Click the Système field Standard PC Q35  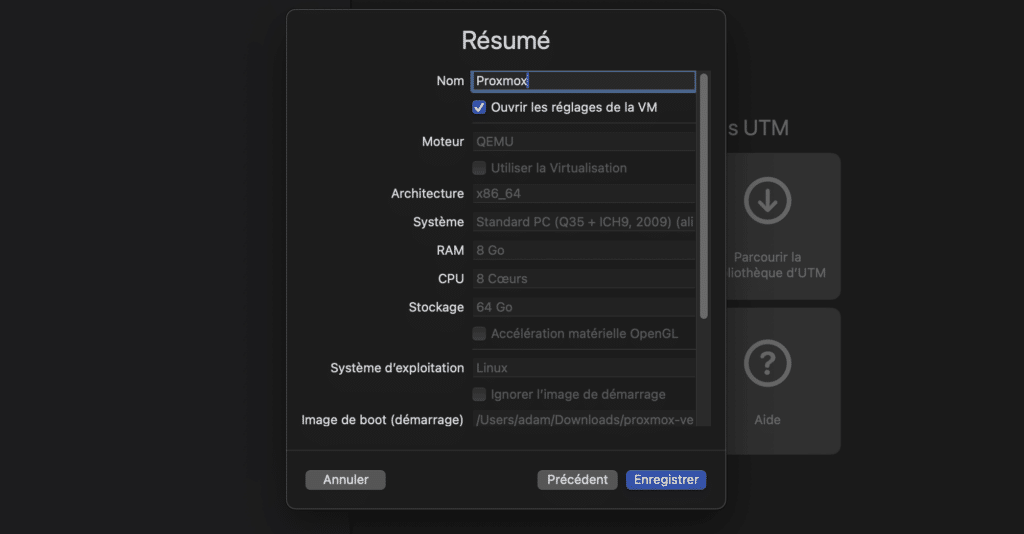[583, 222]
